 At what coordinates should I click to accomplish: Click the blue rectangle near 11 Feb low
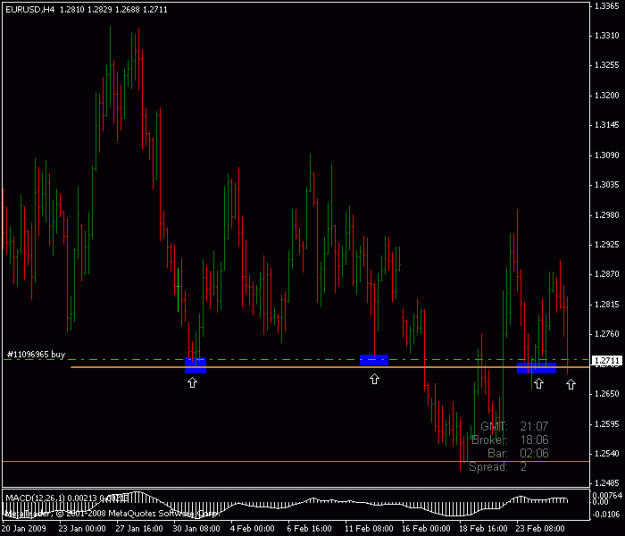(x=374, y=360)
